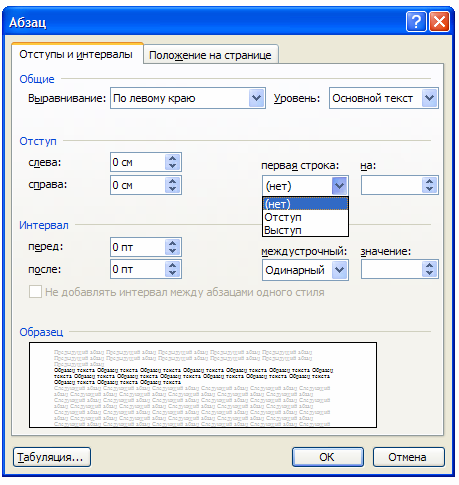This screenshot has width=459, height=485.
Task: Click the первая строка label
Action: point(300,165)
